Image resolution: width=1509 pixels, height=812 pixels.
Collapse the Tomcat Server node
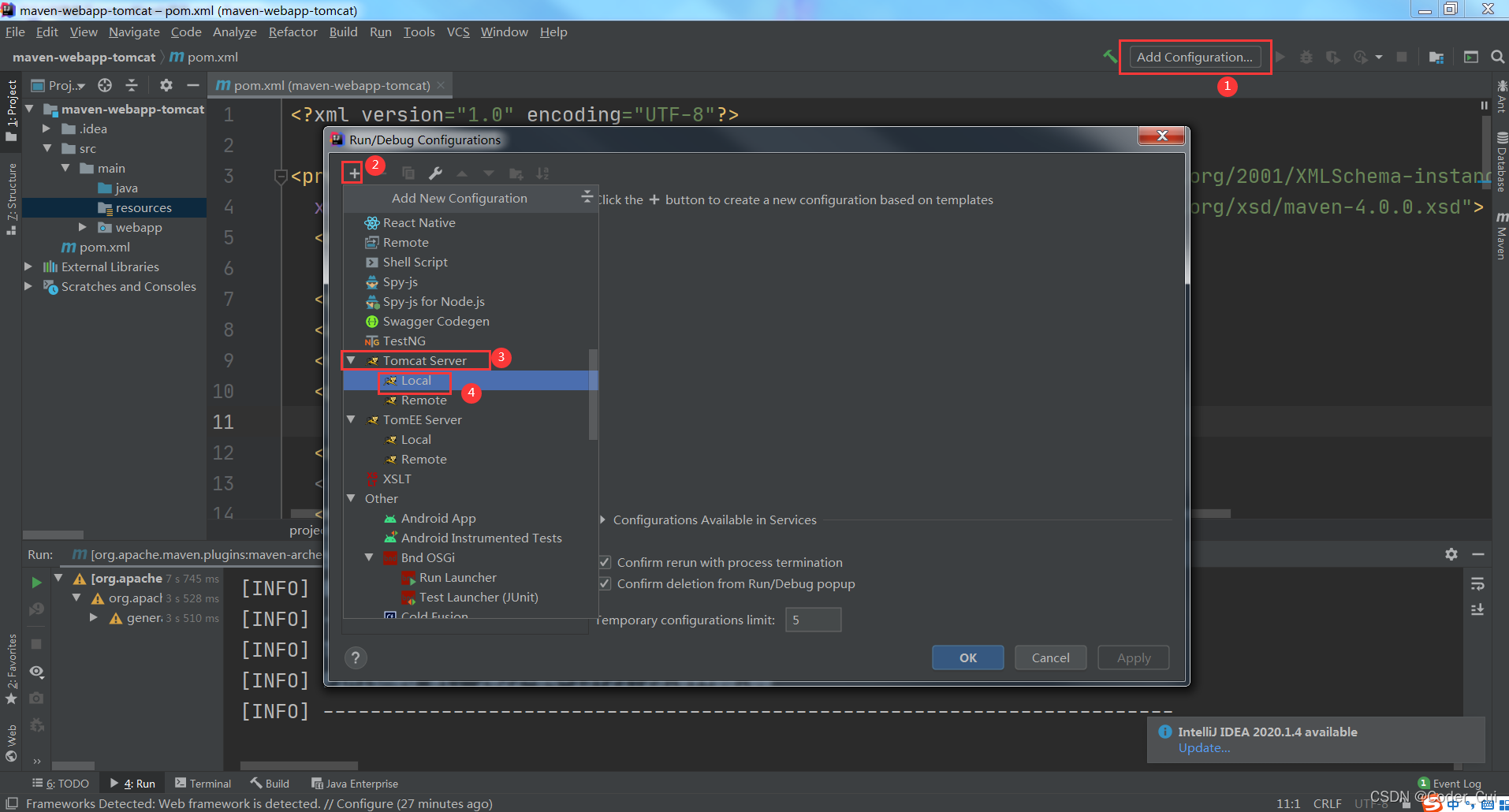tap(352, 360)
